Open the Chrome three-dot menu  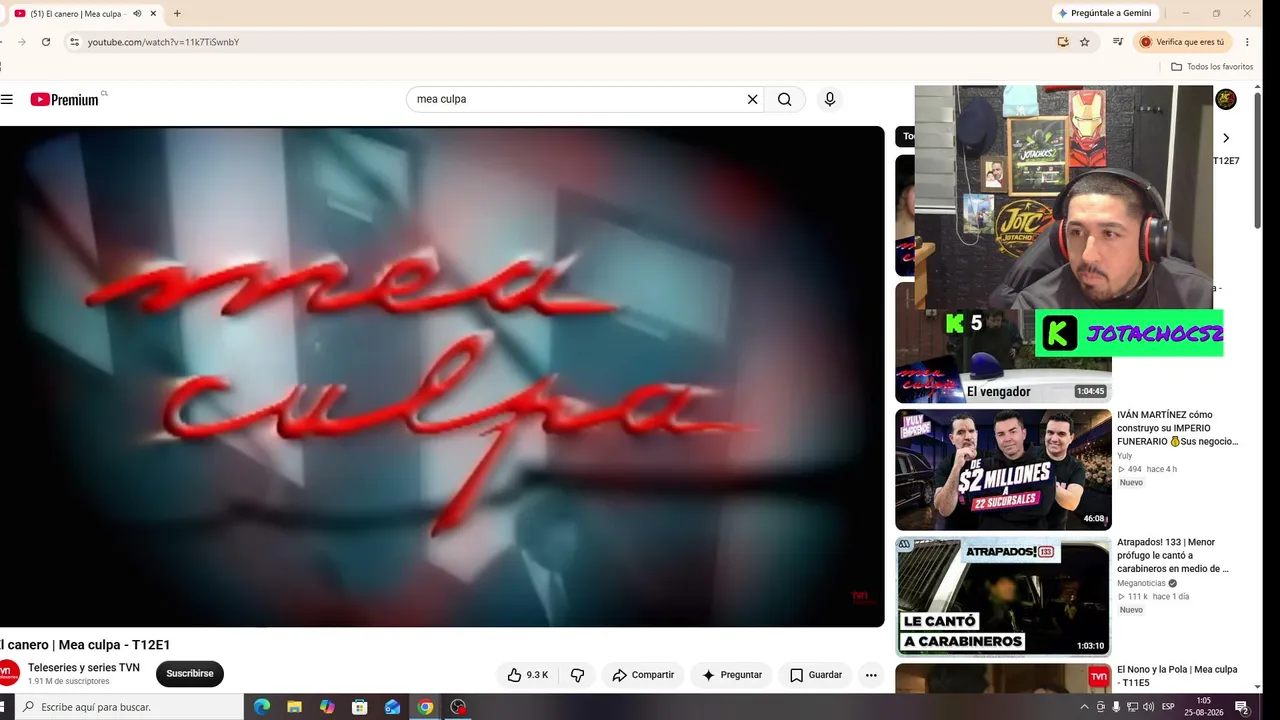point(1247,42)
